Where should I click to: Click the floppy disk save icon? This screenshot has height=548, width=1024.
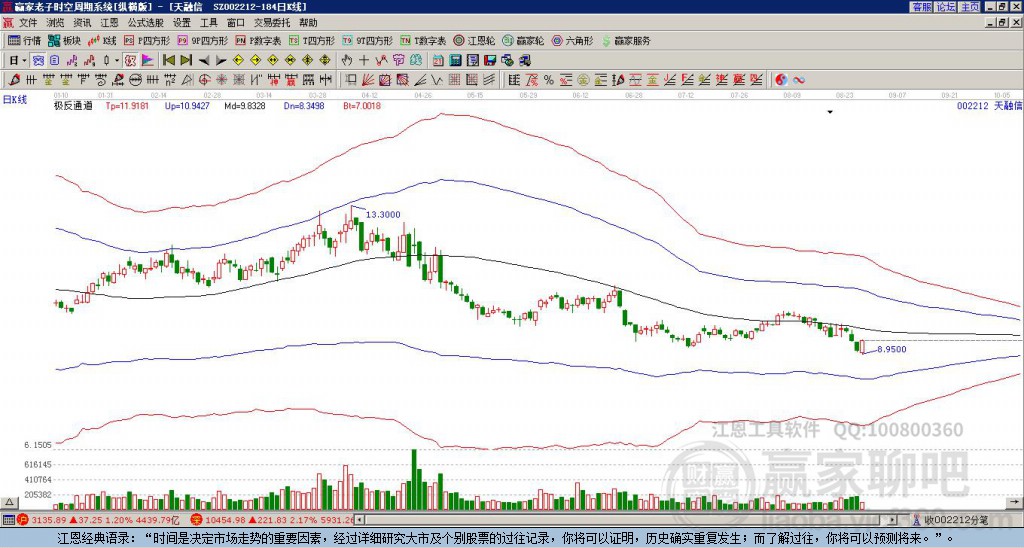coord(490,61)
